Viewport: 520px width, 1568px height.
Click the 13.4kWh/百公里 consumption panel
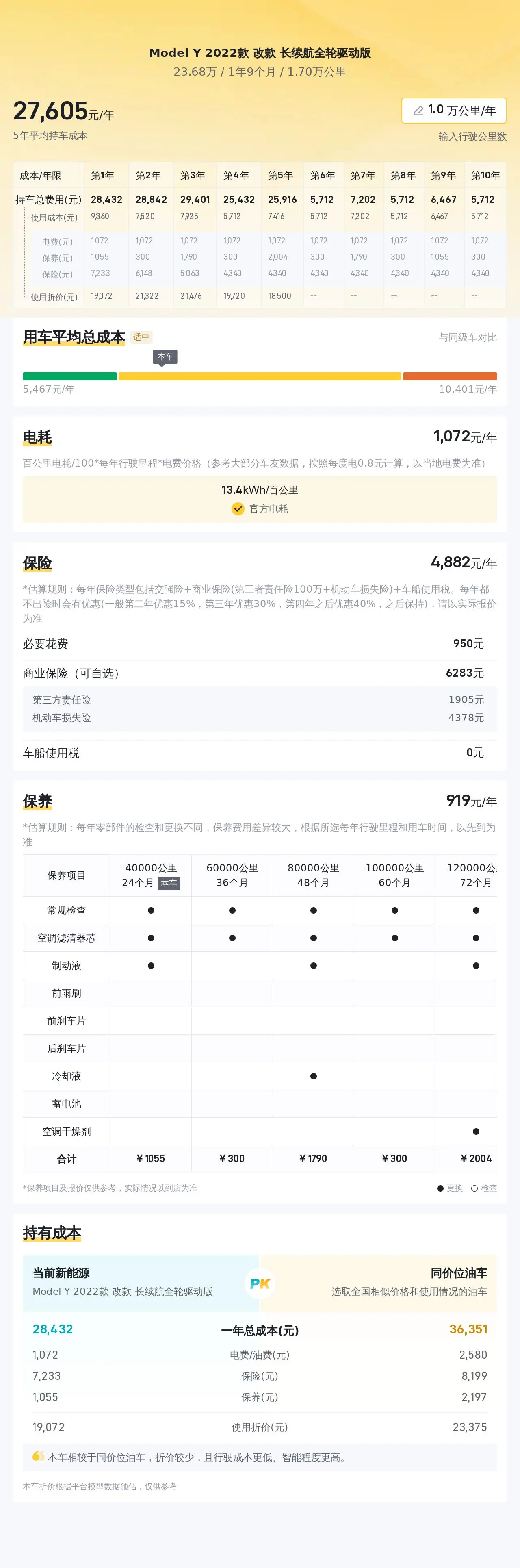[x=260, y=499]
